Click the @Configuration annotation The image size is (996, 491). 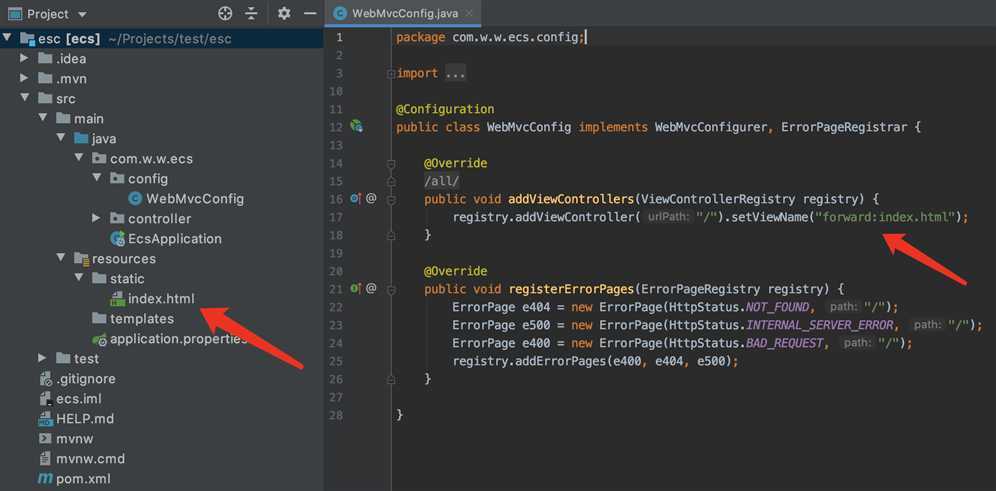point(445,109)
